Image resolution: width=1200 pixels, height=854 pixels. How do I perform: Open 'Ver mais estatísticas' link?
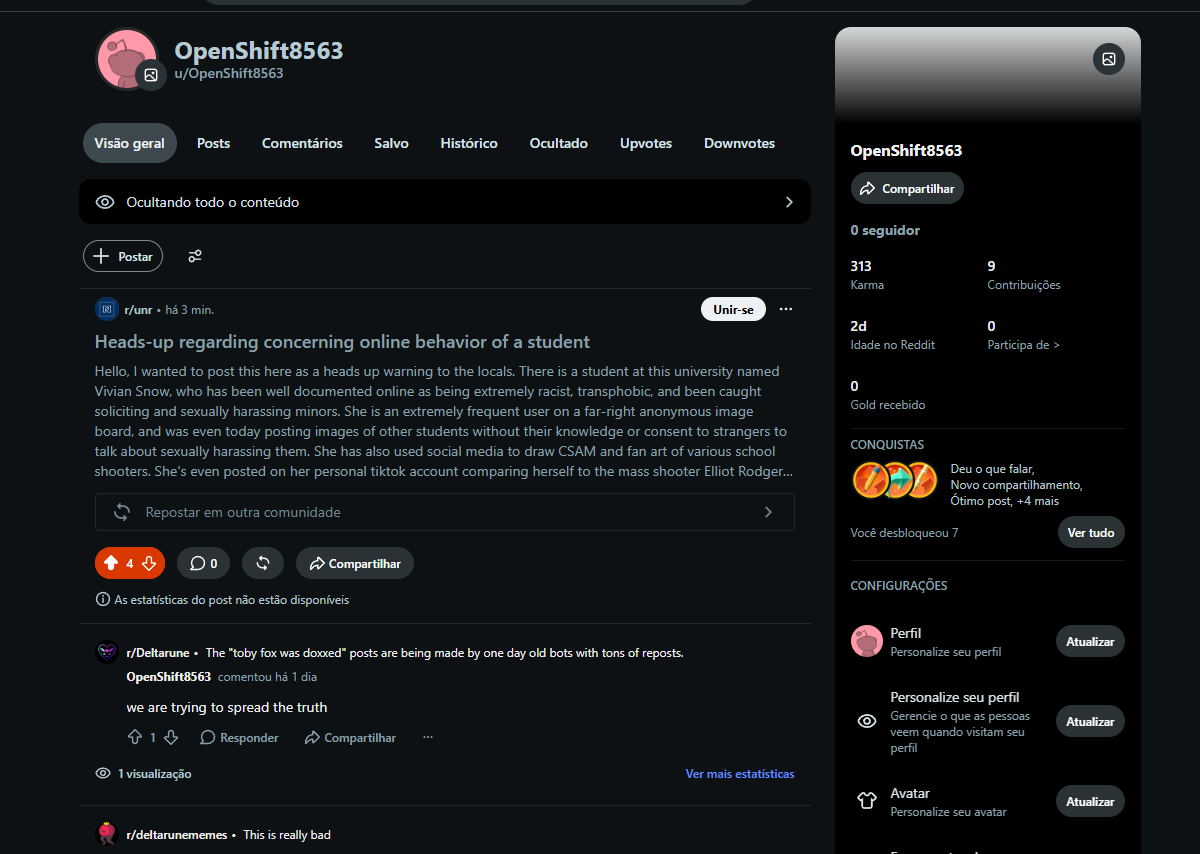740,773
